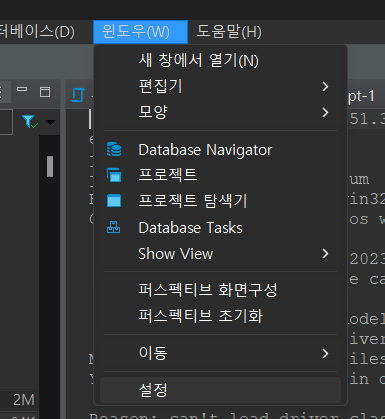The width and height of the screenshot is (385, 419).
Task: Click the filter funnel icon in navigator
Action: pos(29,122)
